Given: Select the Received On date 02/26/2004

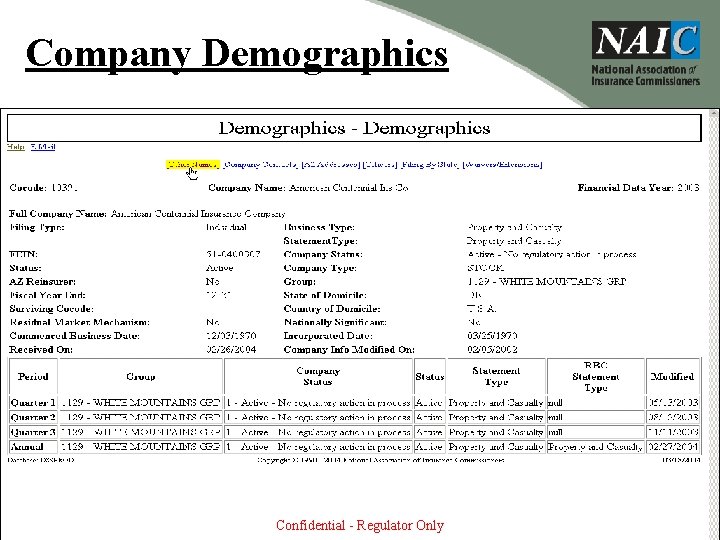Looking at the screenshot, I should coord(231,349).
